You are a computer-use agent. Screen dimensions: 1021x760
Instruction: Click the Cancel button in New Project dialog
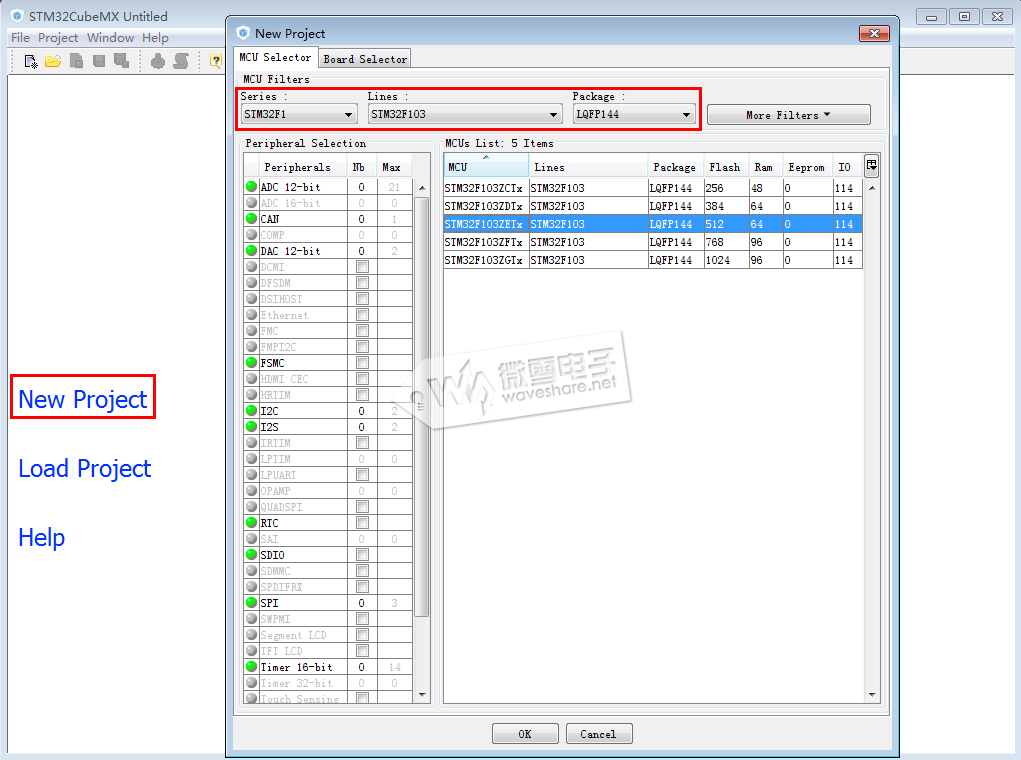[598, 734]
